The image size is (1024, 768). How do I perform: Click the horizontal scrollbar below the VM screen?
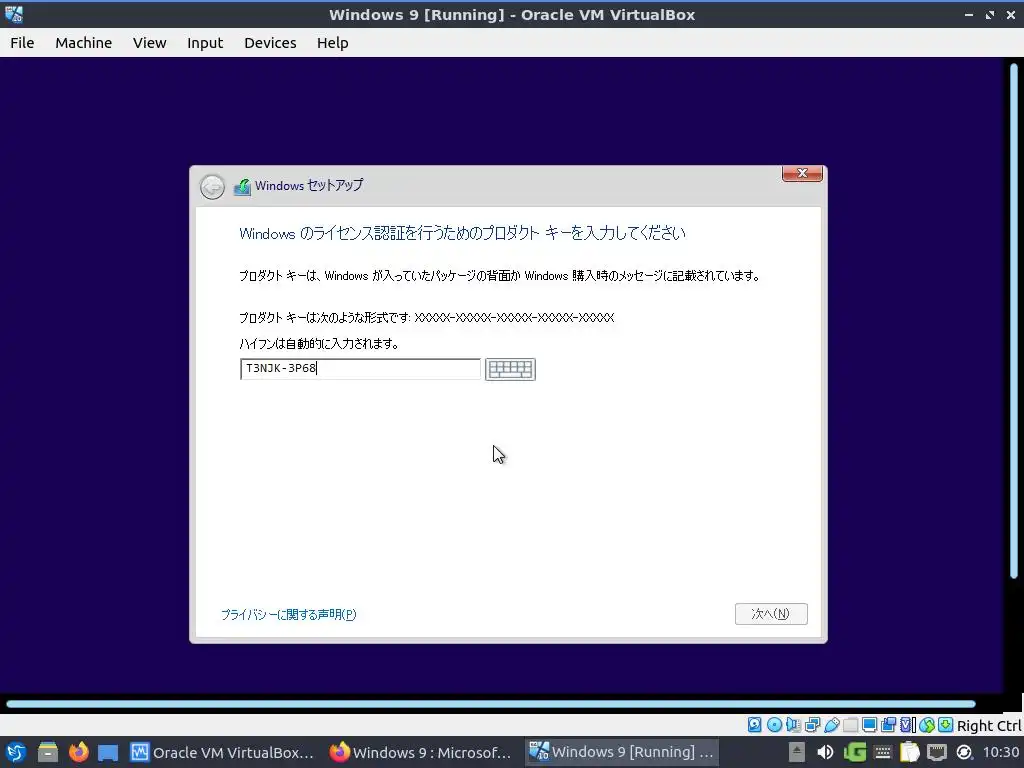tap(491, 704)
